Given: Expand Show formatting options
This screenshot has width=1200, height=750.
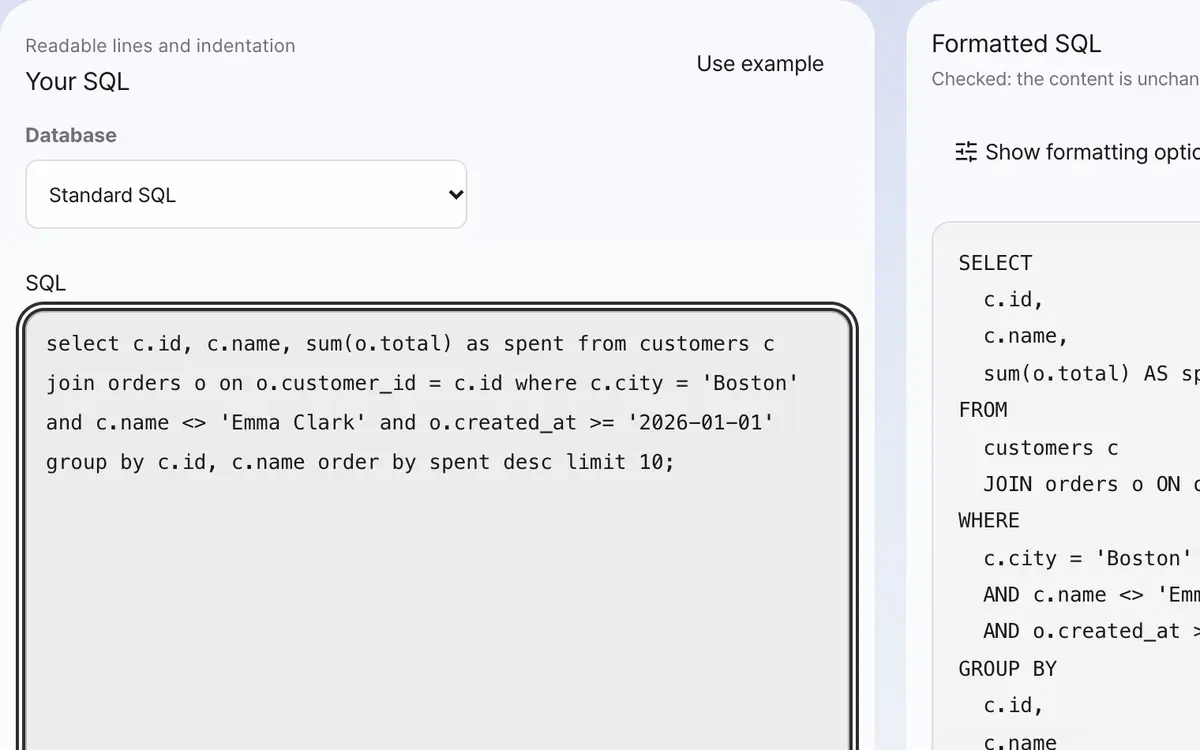Looking at the screenshot, I should point(1078,152).
